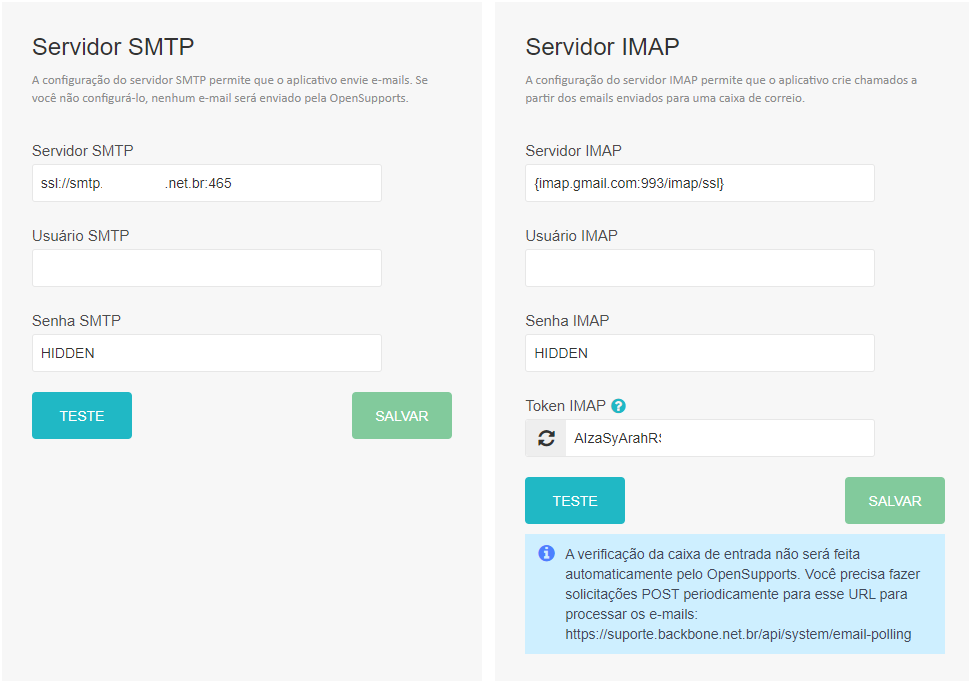Click the Senha SMTP field showing HIDDEN
Screen dimensions: 969x681
click(206, 353)
